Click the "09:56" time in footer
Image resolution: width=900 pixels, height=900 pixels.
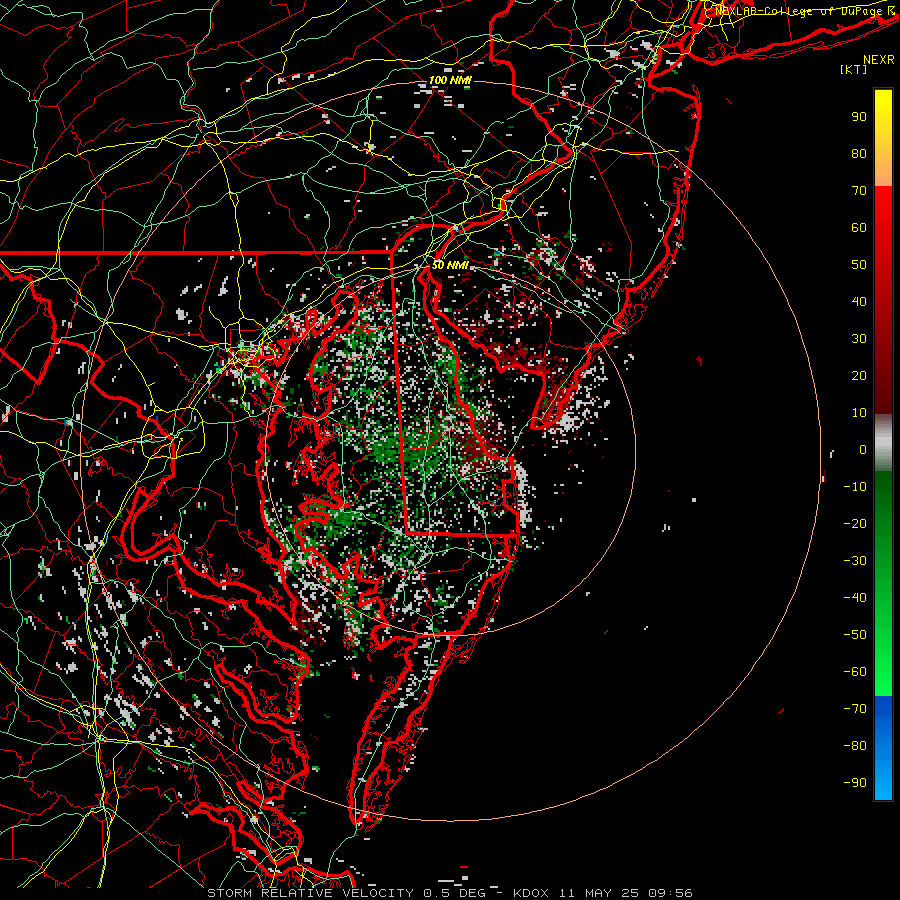[670, 893]
